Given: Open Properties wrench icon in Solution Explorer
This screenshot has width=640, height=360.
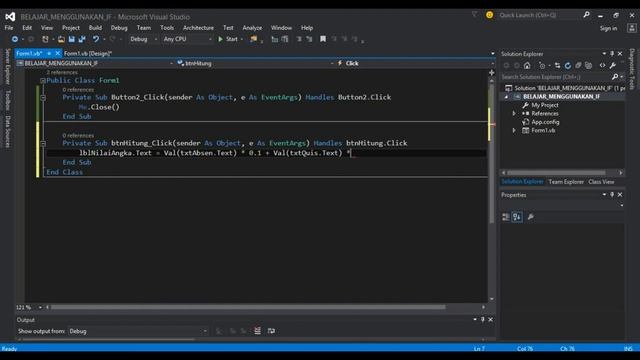Looking at the screenshot, I should pyautogui.click(x=613, y=65).
